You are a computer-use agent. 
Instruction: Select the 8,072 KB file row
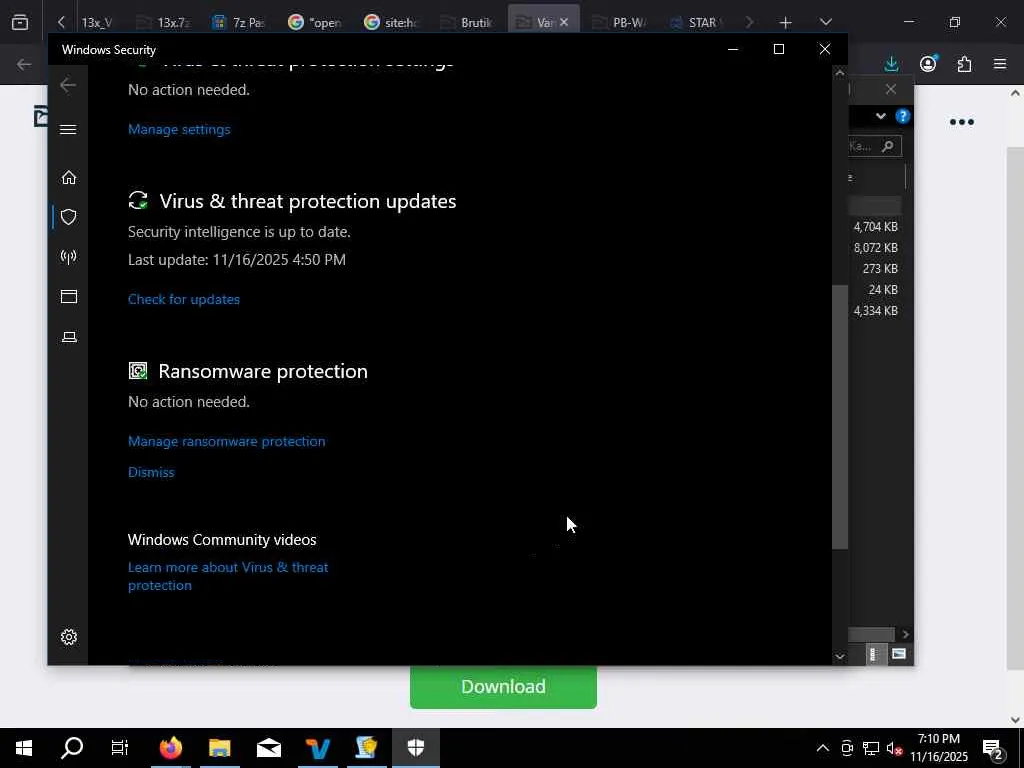click(876, 248)
